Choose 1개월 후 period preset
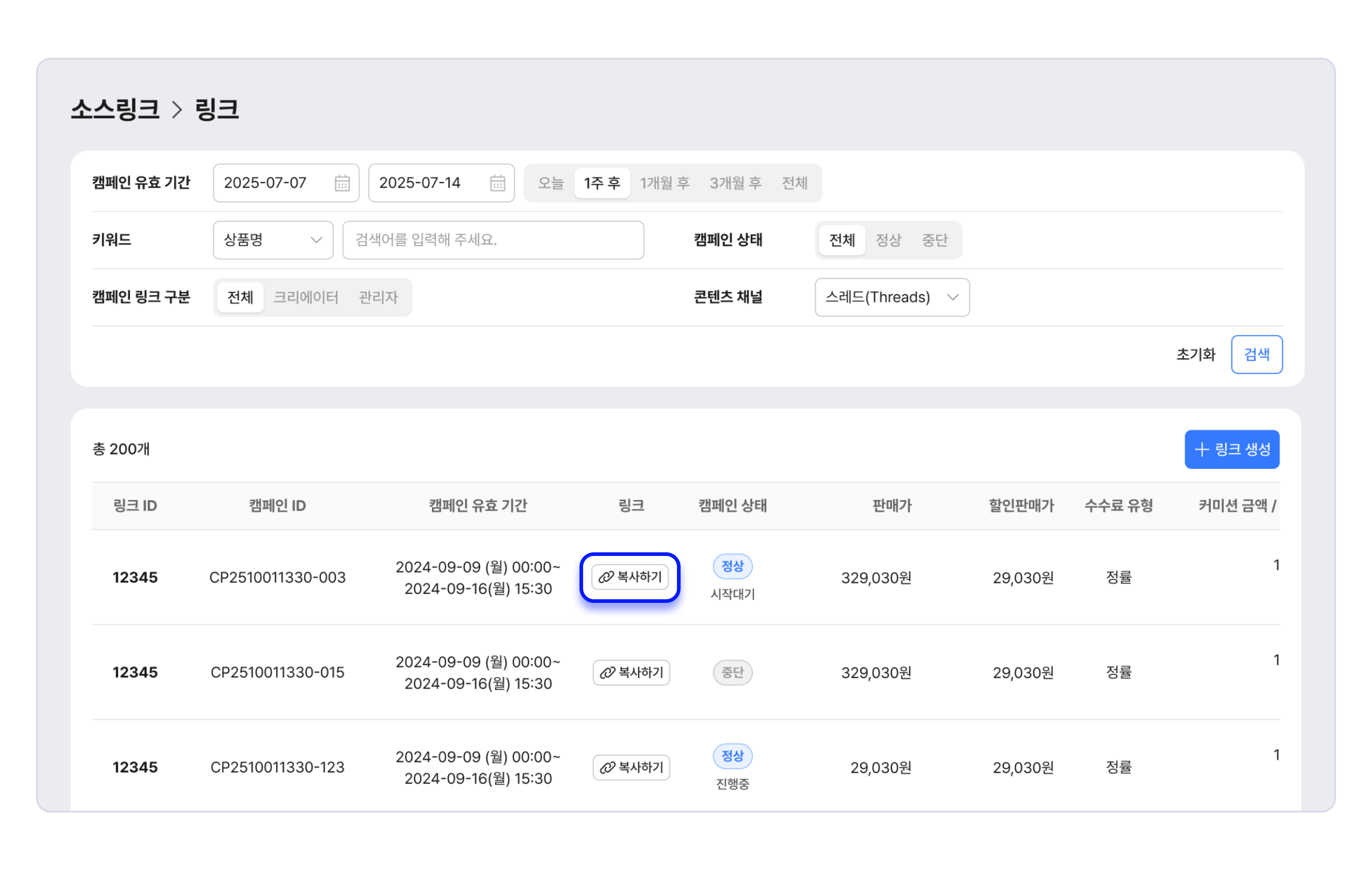 (664, 183)
